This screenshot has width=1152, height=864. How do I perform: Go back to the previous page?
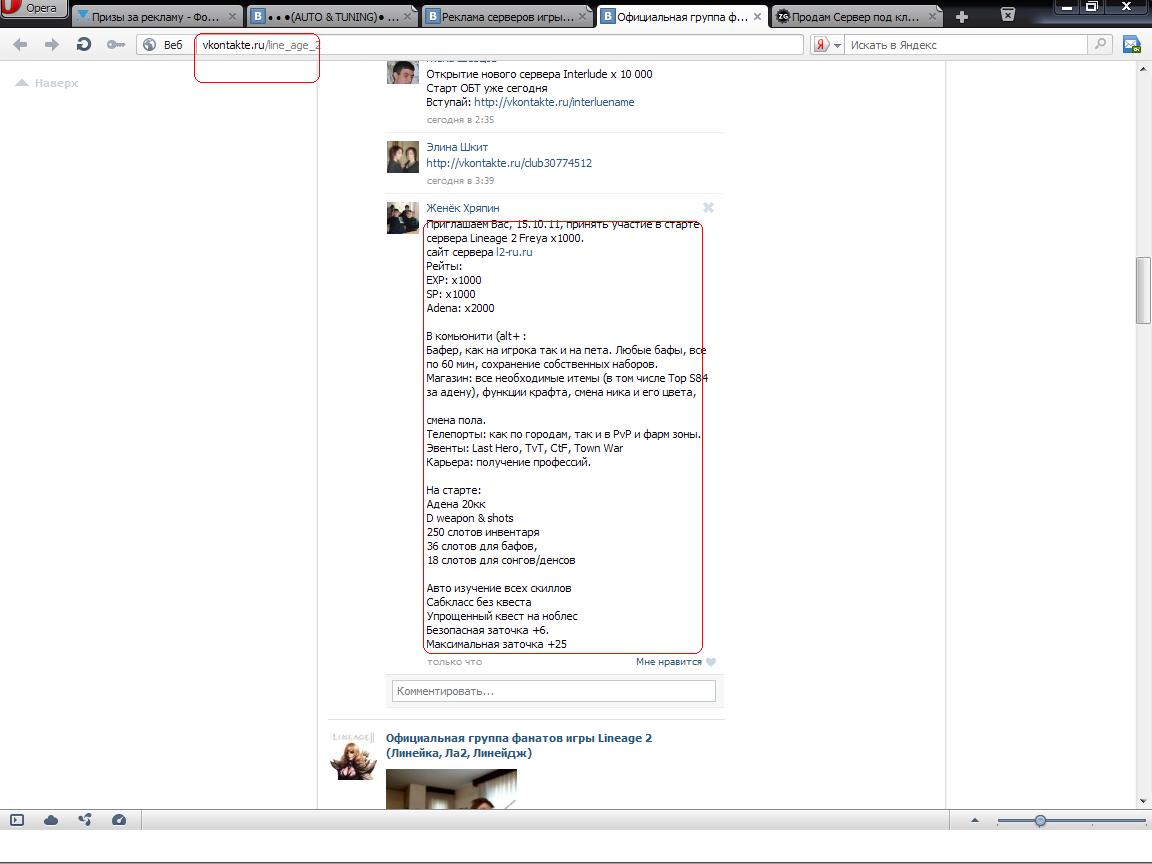tap(20, 45)
